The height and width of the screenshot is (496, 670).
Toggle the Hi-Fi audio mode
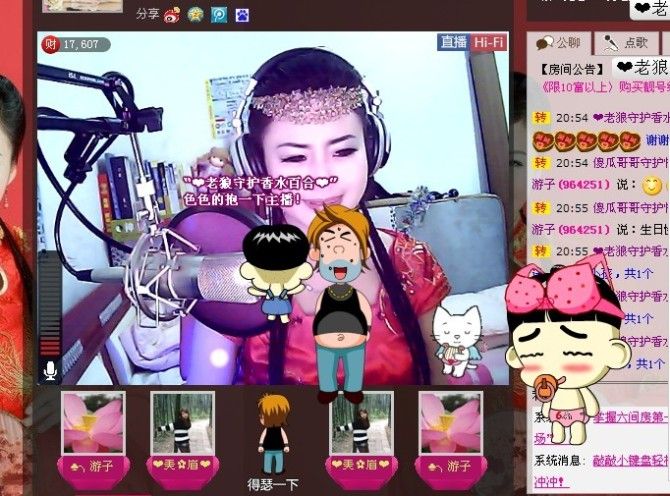(x=488, y=42)
